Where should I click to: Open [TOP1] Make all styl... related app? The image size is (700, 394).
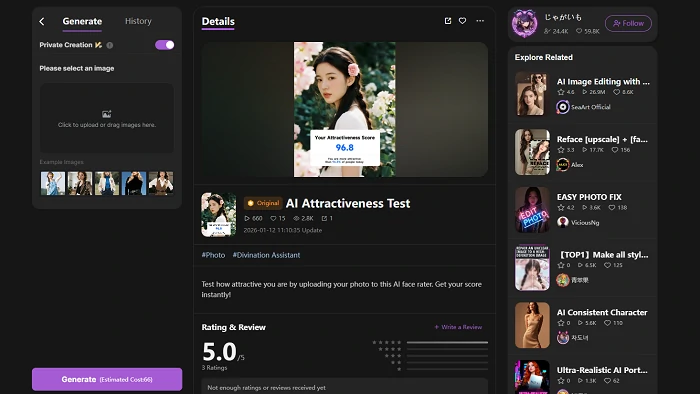[604, 255]
